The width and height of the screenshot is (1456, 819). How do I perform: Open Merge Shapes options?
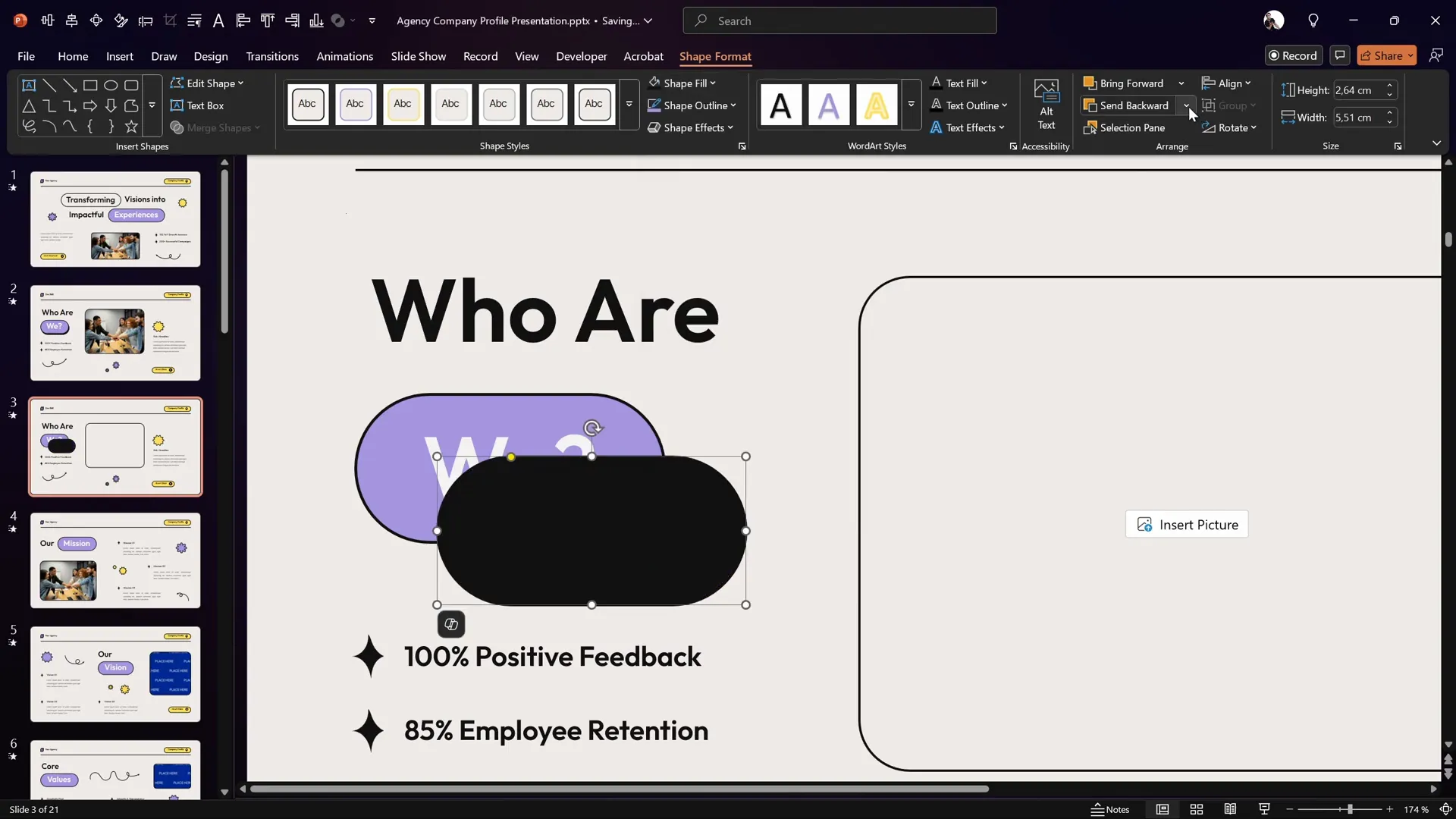pos(215,127)
